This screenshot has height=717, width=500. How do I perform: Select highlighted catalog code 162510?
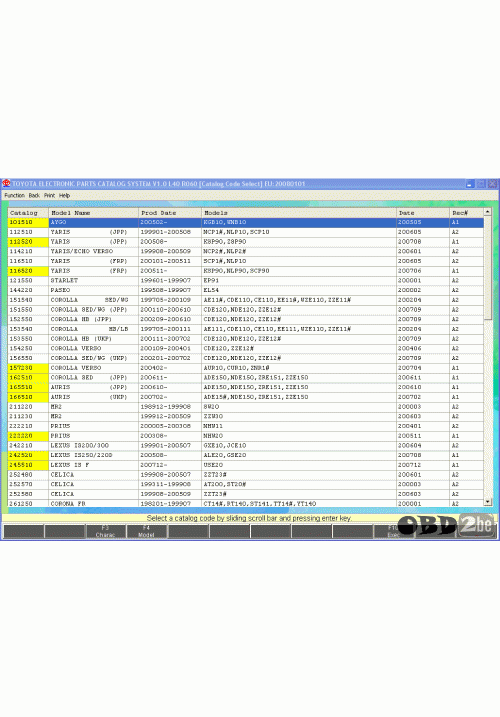[28, 378]
